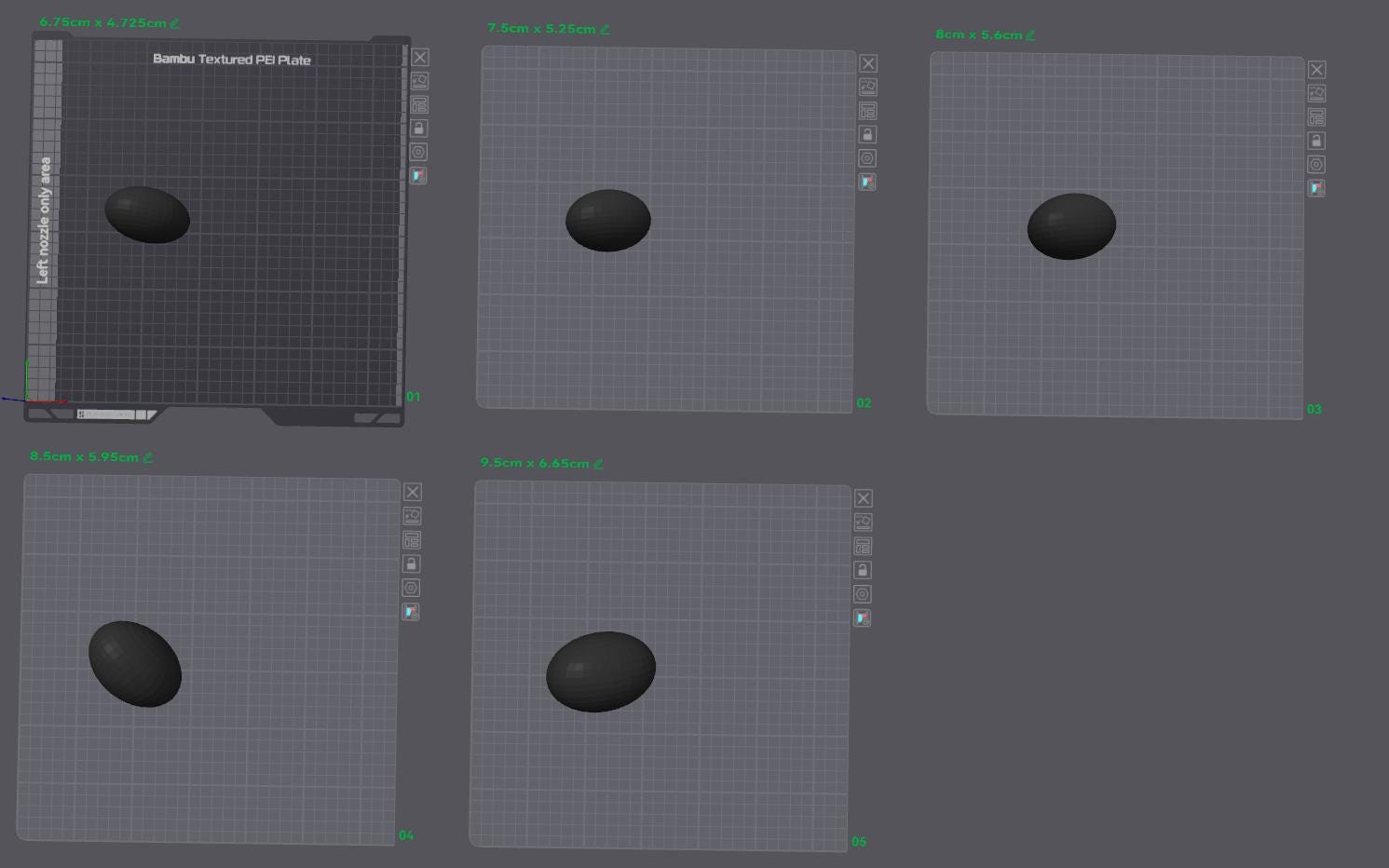The height and width of the screenshot is (868, 1389).
Task: Open plate settings for plate 04
Action: point(411,588)
